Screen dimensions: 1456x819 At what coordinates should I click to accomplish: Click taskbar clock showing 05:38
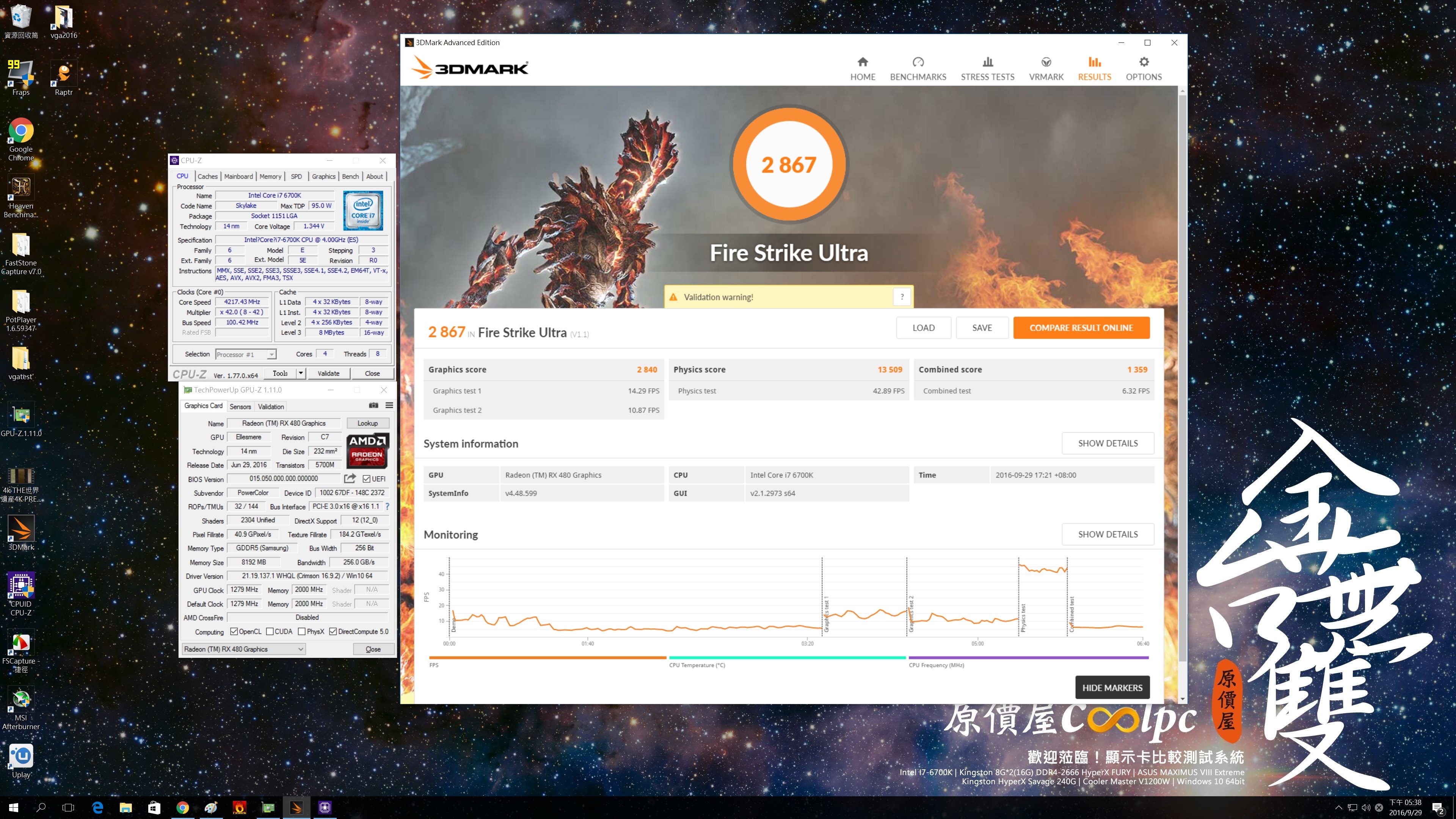[1405, 807]
